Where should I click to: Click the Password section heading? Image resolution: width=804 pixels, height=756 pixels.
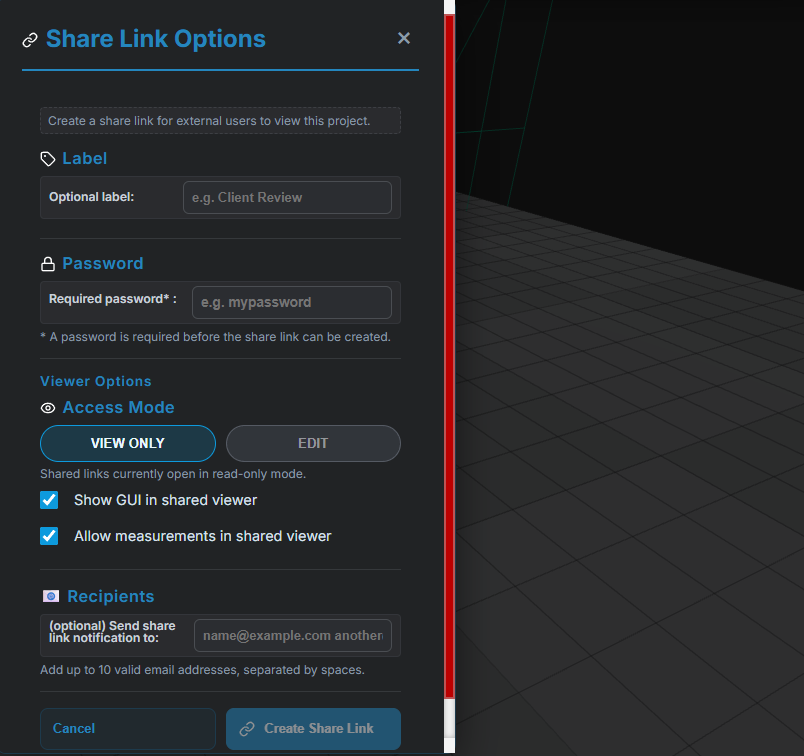102,262
